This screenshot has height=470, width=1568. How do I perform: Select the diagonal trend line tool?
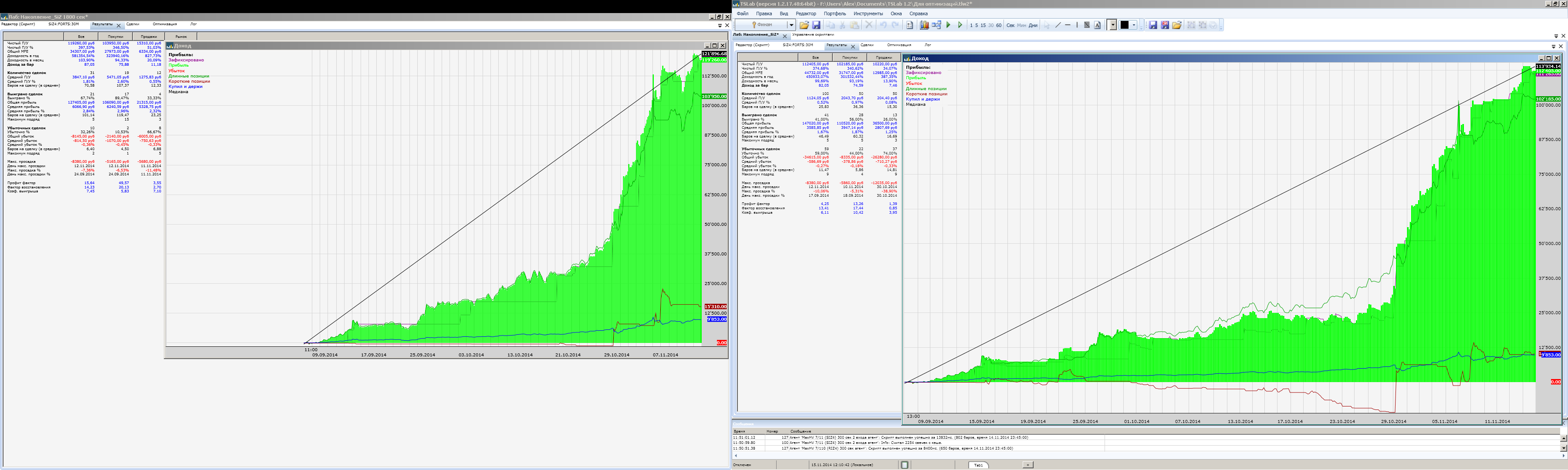[x=1058, y=25]
